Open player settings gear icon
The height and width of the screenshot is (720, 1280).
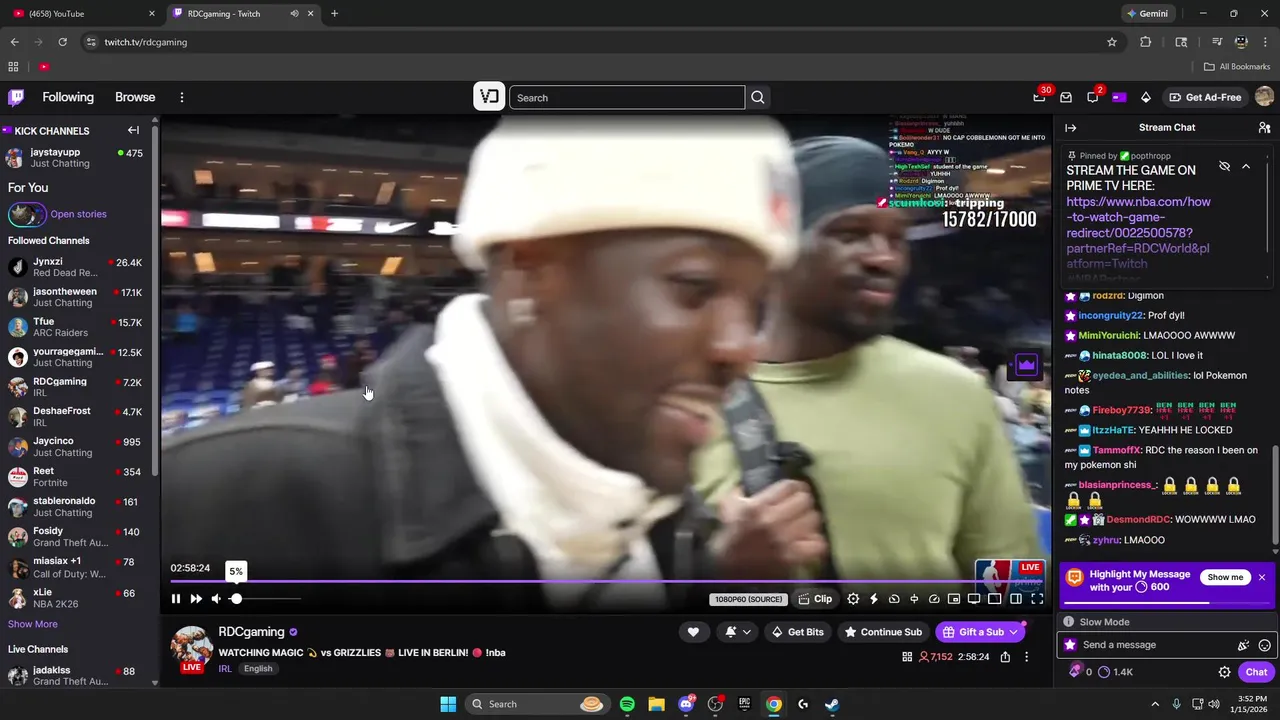(853, 599)
